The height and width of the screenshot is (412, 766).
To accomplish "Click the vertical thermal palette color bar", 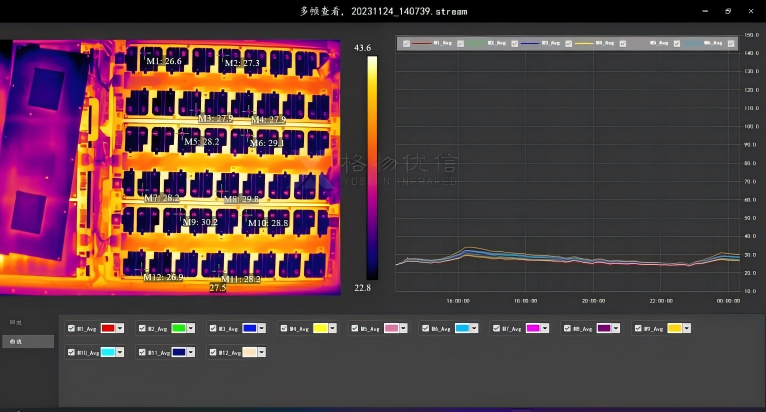I will pyautogui.click(x=372, y=168).
